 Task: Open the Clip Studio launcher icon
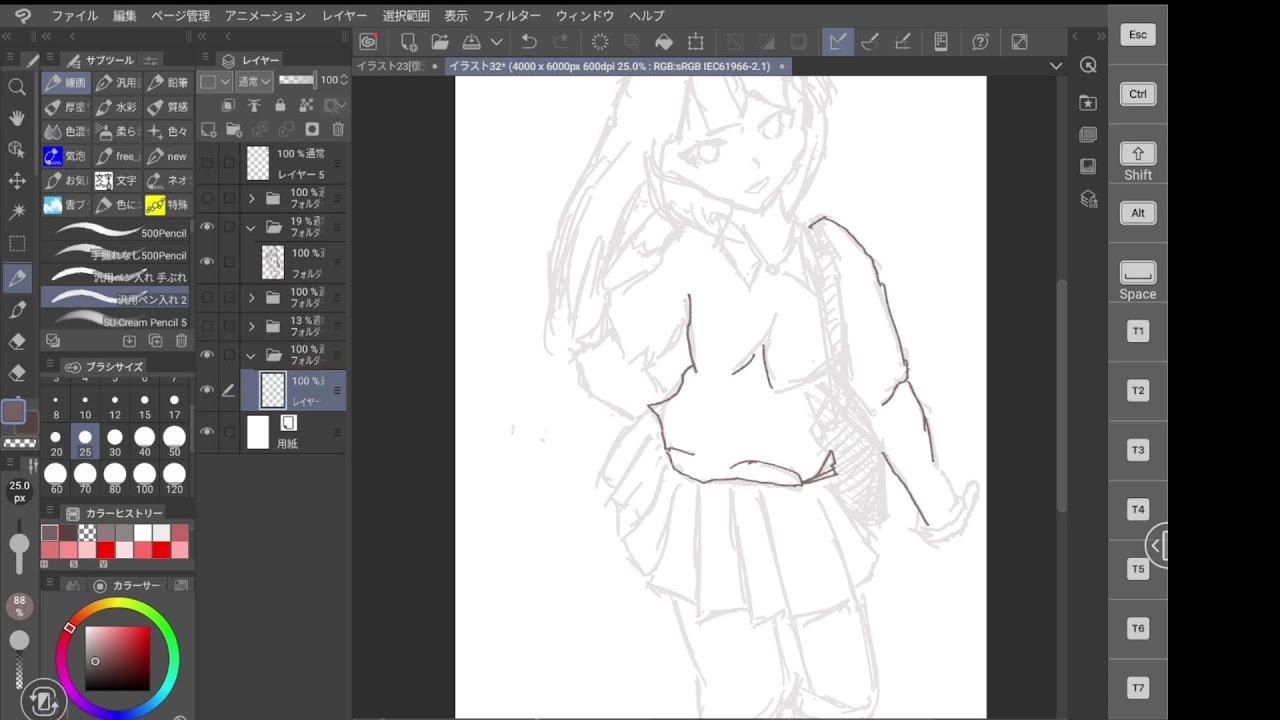(368, 42)
